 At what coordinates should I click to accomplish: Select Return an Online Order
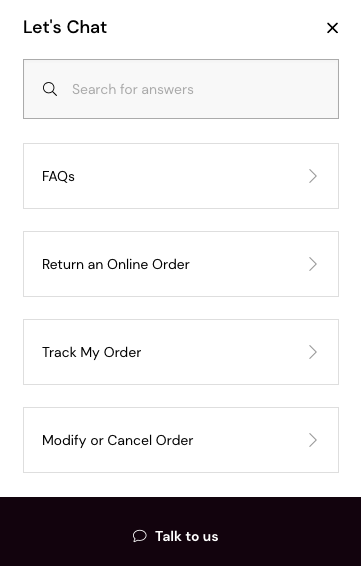coord(181,264)
